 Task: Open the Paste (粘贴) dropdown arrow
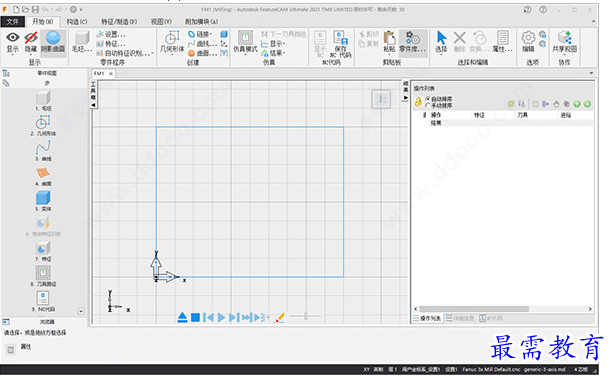[389, 55]
